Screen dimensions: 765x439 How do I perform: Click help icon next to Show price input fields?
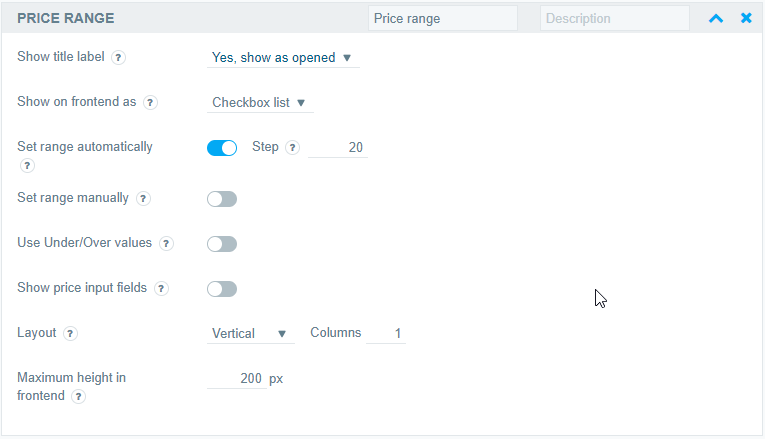(161, 288)
